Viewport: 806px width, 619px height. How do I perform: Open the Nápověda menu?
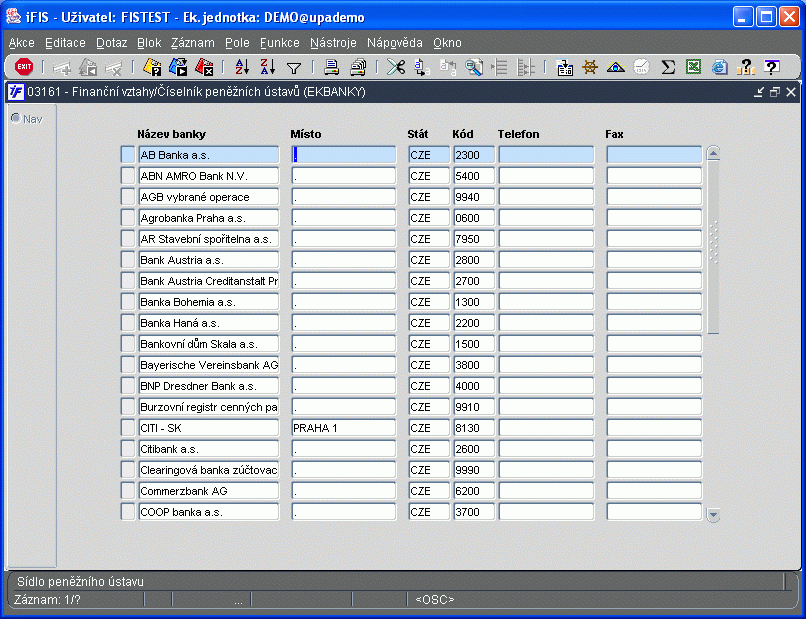[x=395, y=43]
